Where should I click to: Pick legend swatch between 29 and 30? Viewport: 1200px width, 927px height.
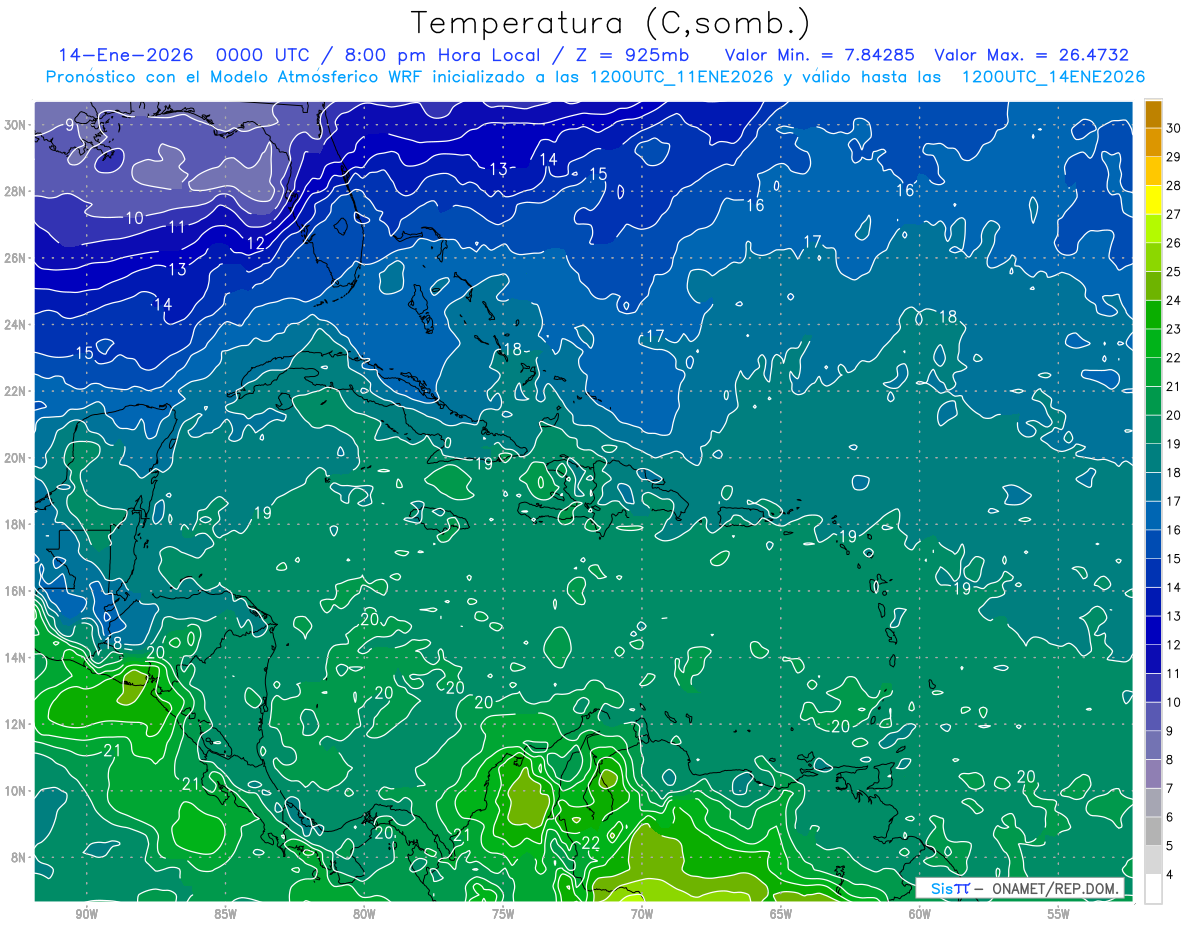pyautogui.click(x=1153, y=143)
